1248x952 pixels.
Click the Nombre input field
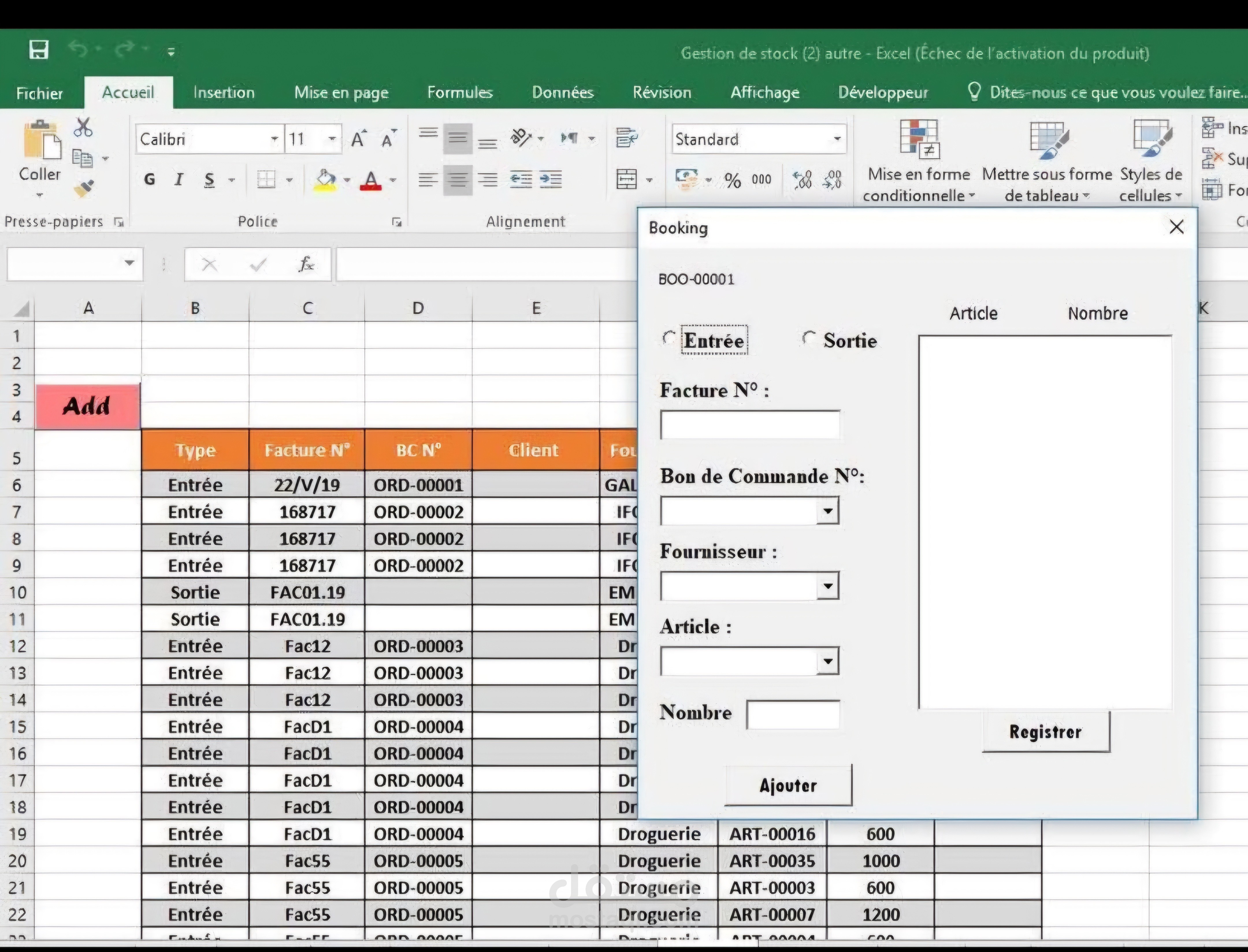pos(793,715)
